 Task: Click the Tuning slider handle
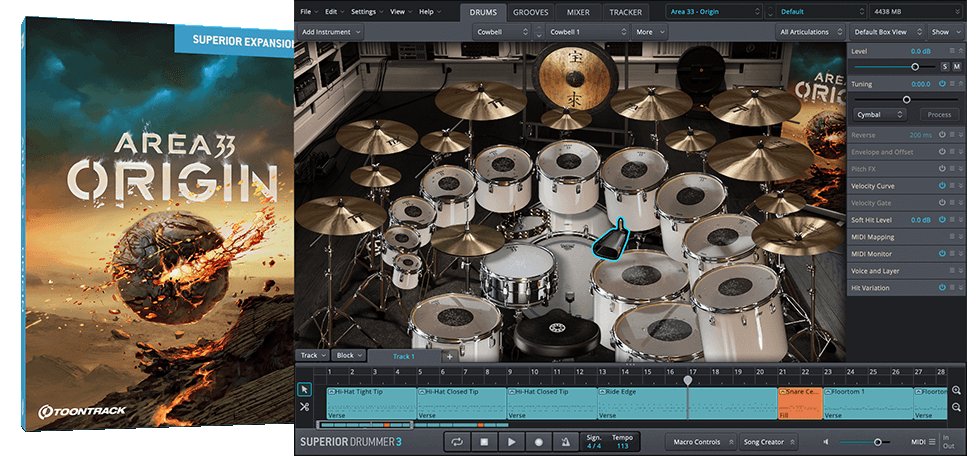tap(906, 100)
